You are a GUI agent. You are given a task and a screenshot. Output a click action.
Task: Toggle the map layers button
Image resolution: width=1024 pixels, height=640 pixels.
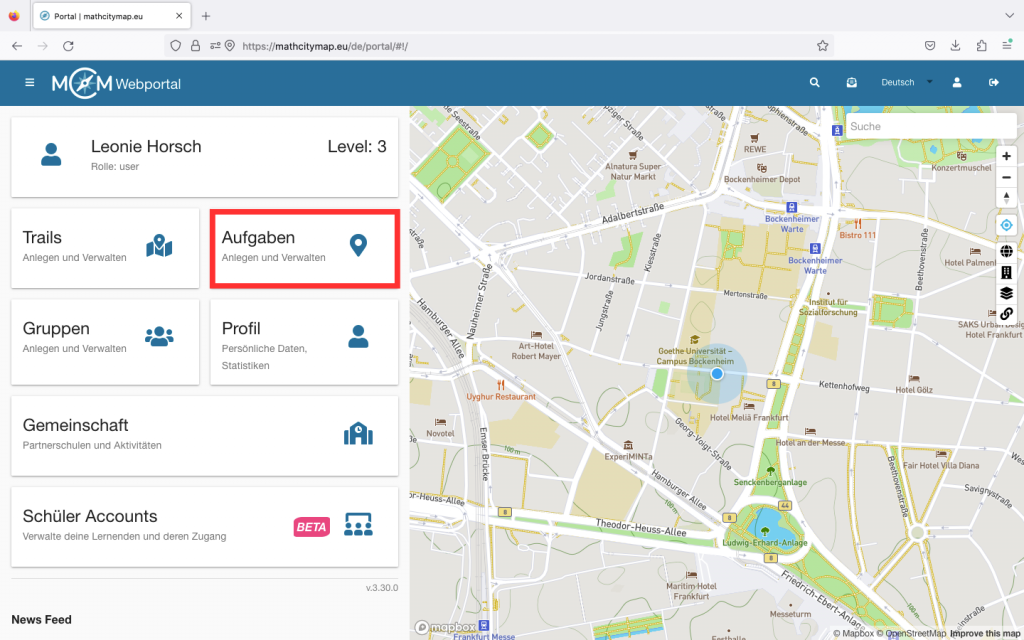click(1006, 293)
